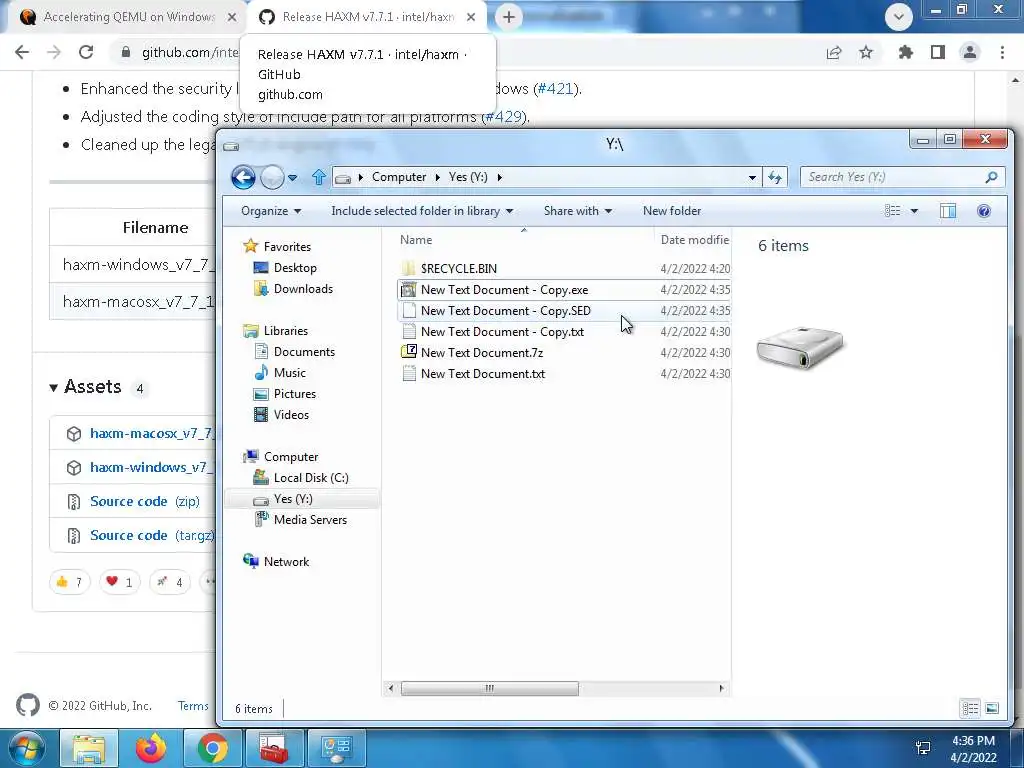Screen dimensions: 1024x768
Task: Switch to details view icon in status bar
Action: tap(970, 709)
